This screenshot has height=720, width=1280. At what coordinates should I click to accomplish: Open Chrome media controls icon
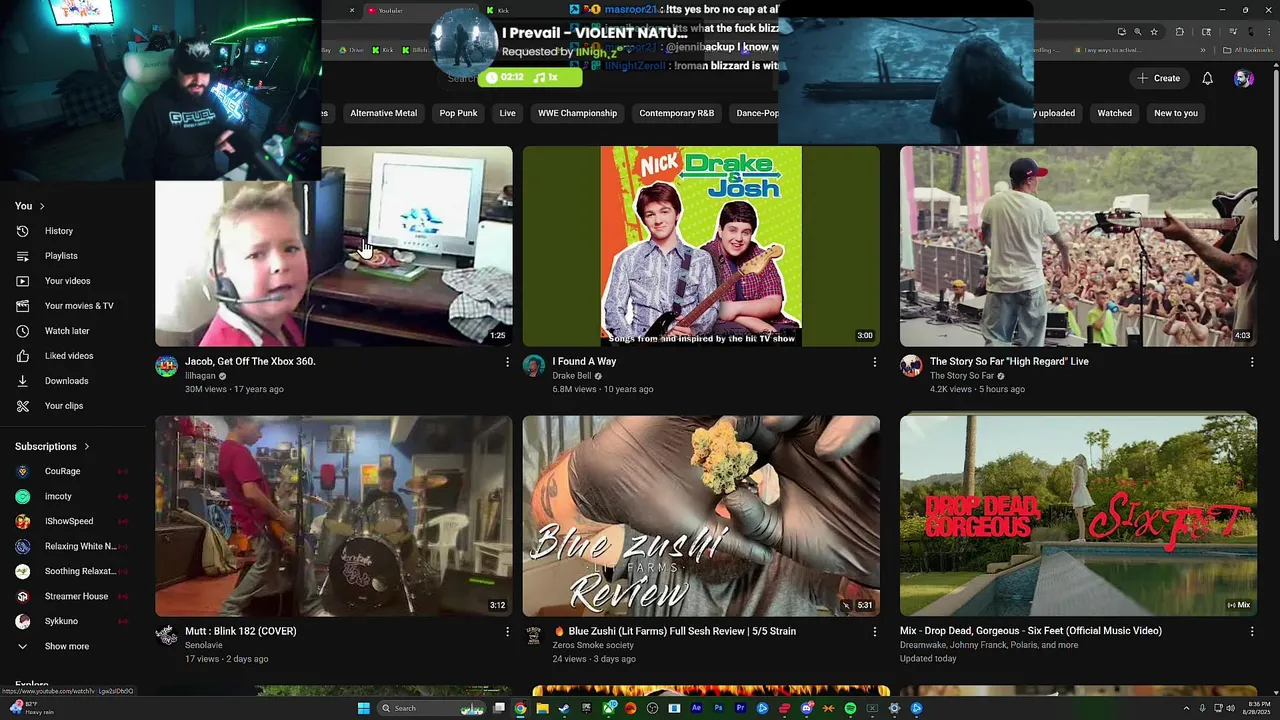(x=1233, y=32)
